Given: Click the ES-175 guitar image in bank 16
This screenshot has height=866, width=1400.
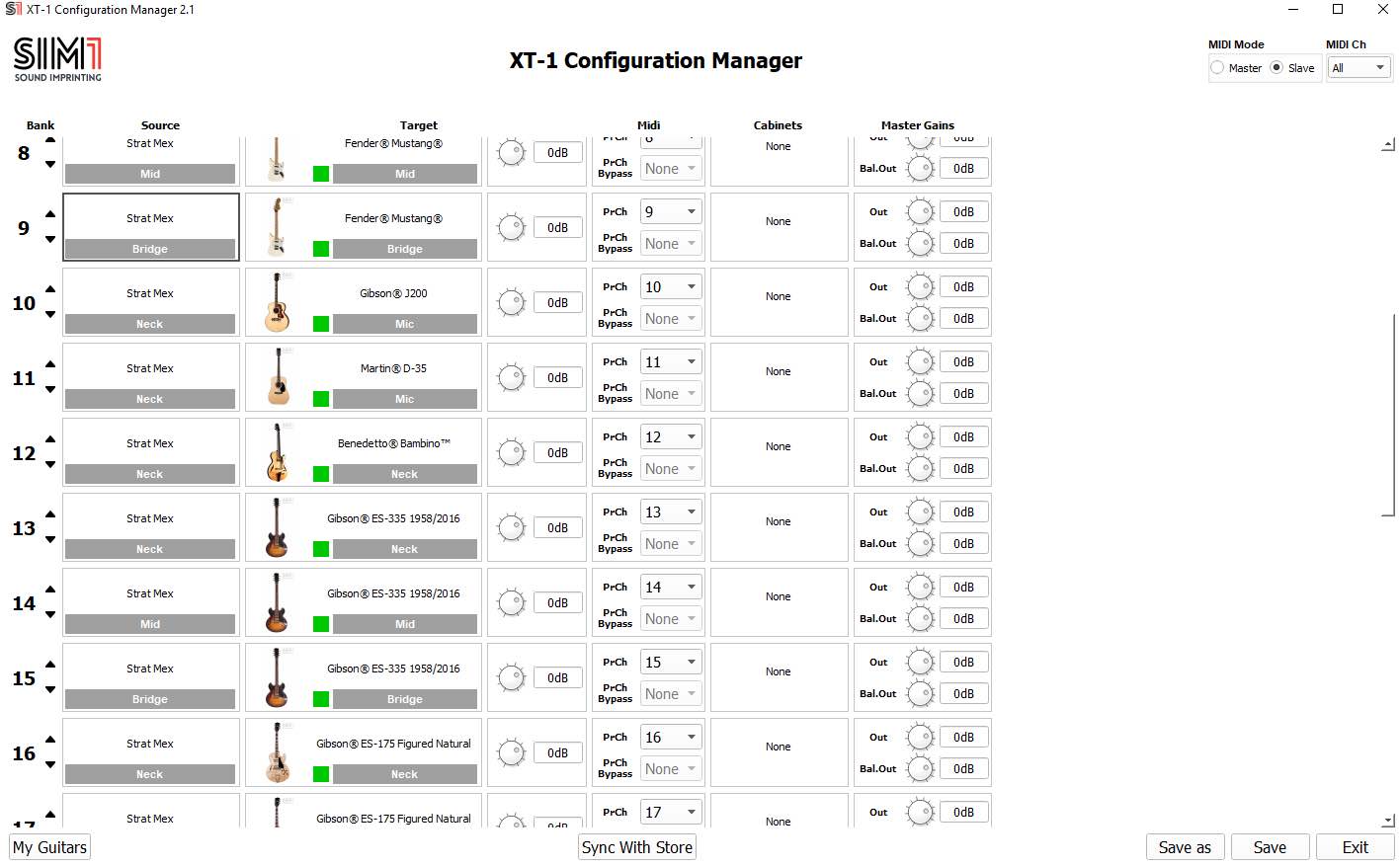Looking at the screenshot, I should pos(278,752).
